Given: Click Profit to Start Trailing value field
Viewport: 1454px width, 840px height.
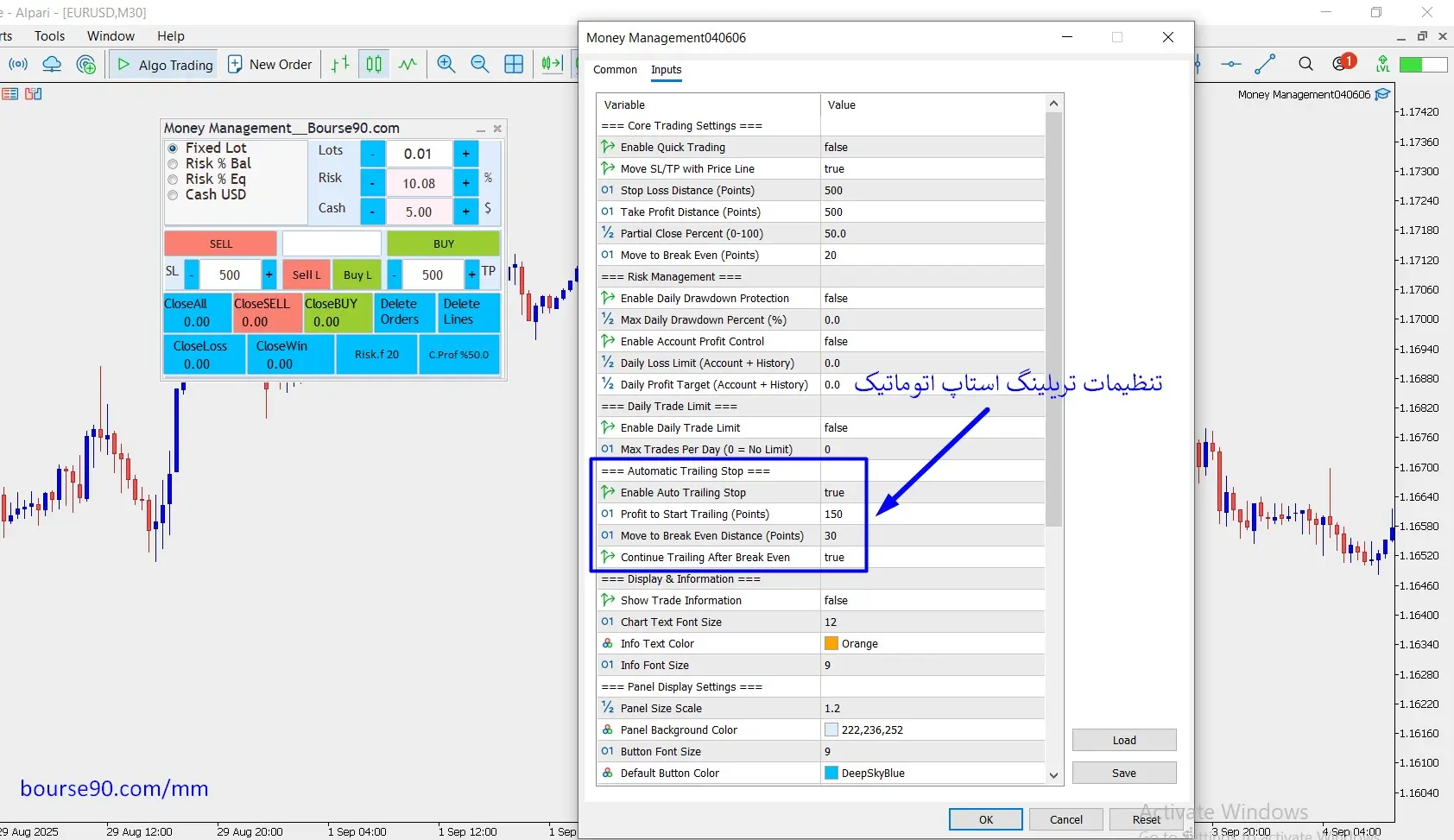Looking at the screenshot, I should pos(931,514).
